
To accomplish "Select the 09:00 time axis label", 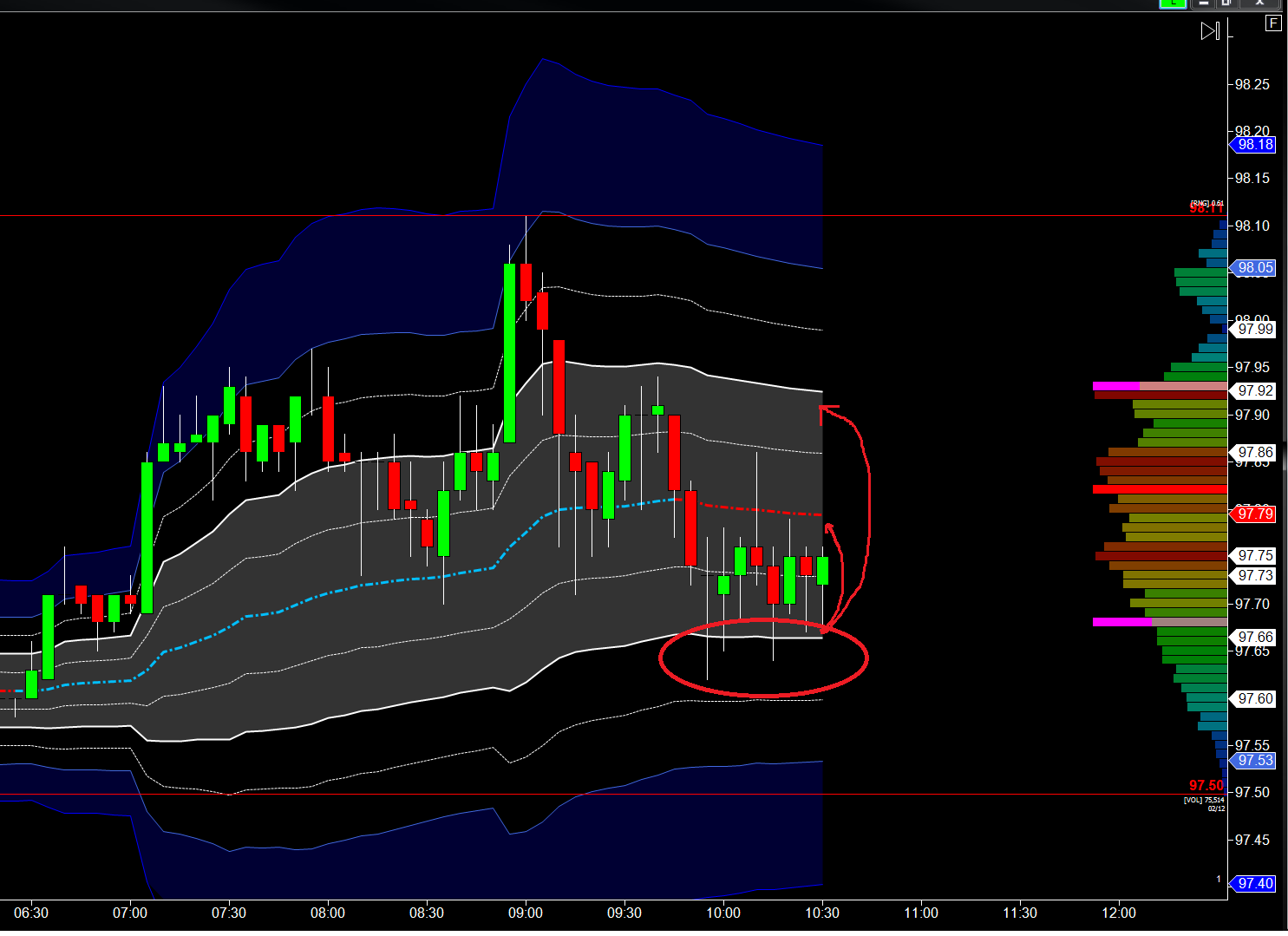I will [526, 913].
